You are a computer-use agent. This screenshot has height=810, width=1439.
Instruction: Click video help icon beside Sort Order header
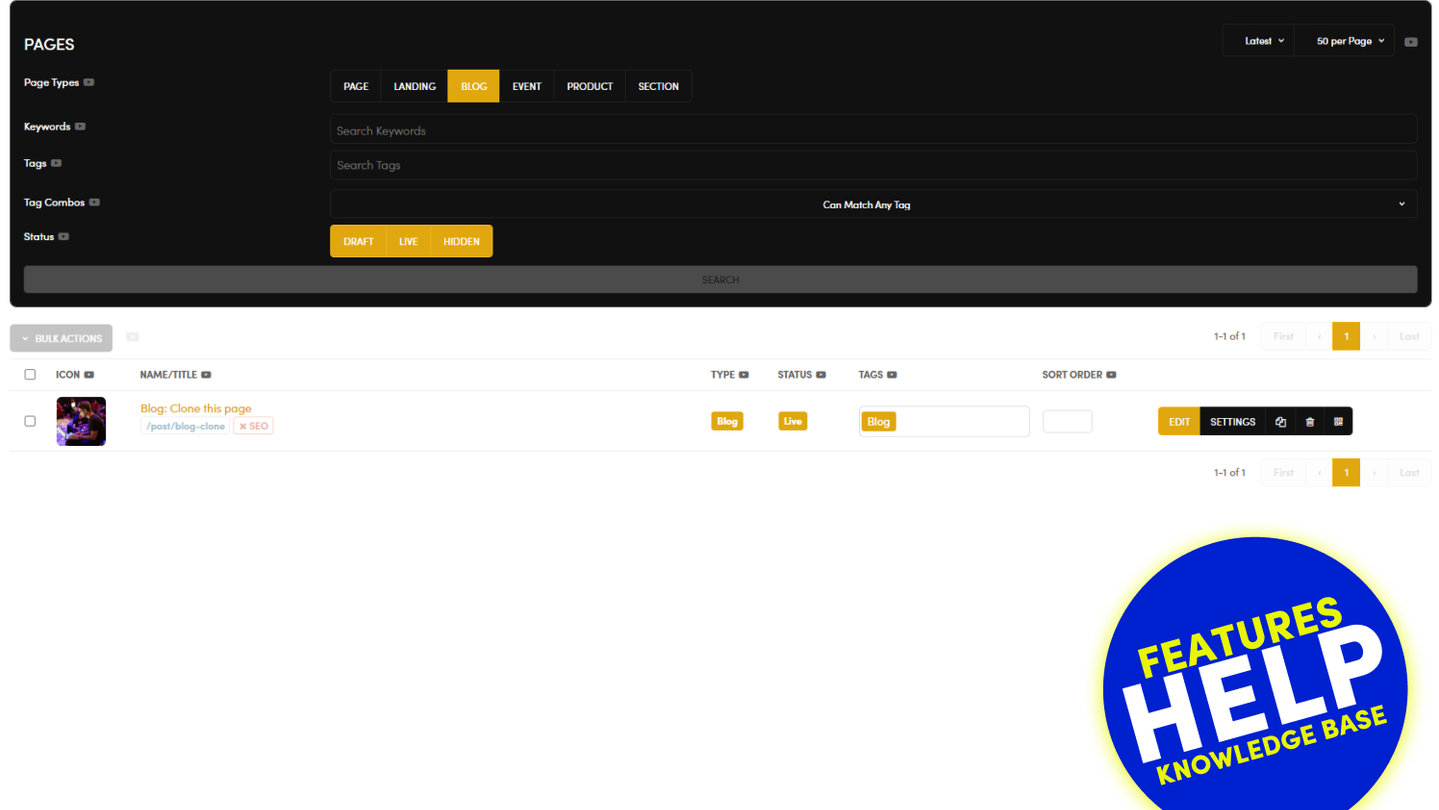pos(1111,375)
